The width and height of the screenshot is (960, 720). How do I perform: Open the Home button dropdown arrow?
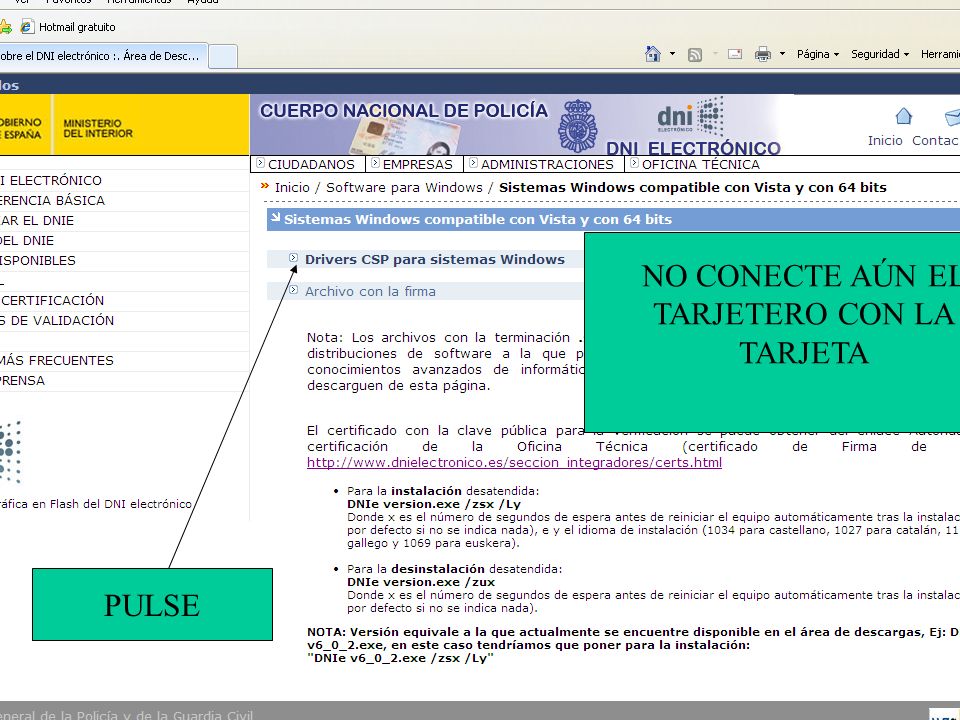pos(672,54)
